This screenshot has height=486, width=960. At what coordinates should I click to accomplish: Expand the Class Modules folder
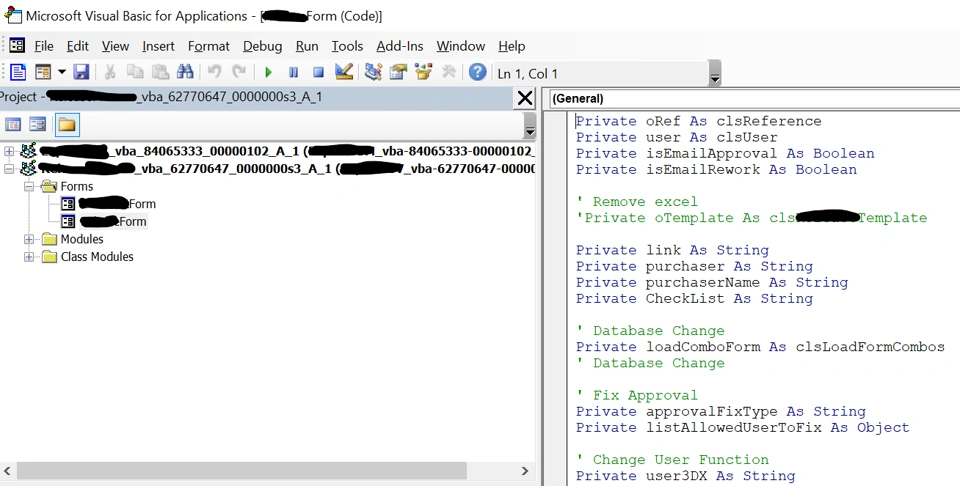click(30, 257)
